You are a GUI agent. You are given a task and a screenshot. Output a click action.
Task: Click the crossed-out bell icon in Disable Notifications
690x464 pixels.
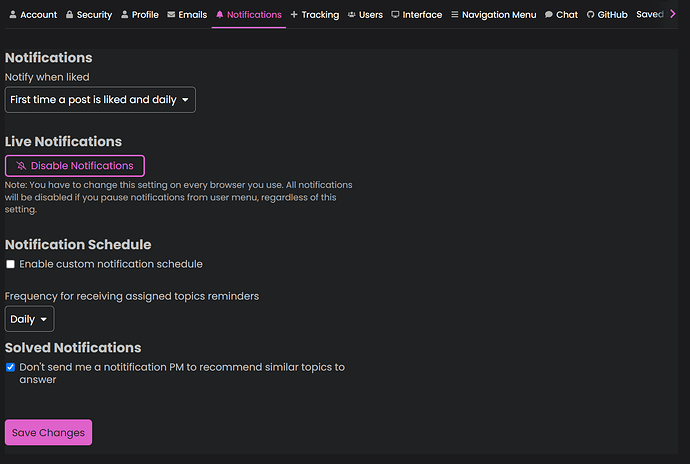[21, 166]
